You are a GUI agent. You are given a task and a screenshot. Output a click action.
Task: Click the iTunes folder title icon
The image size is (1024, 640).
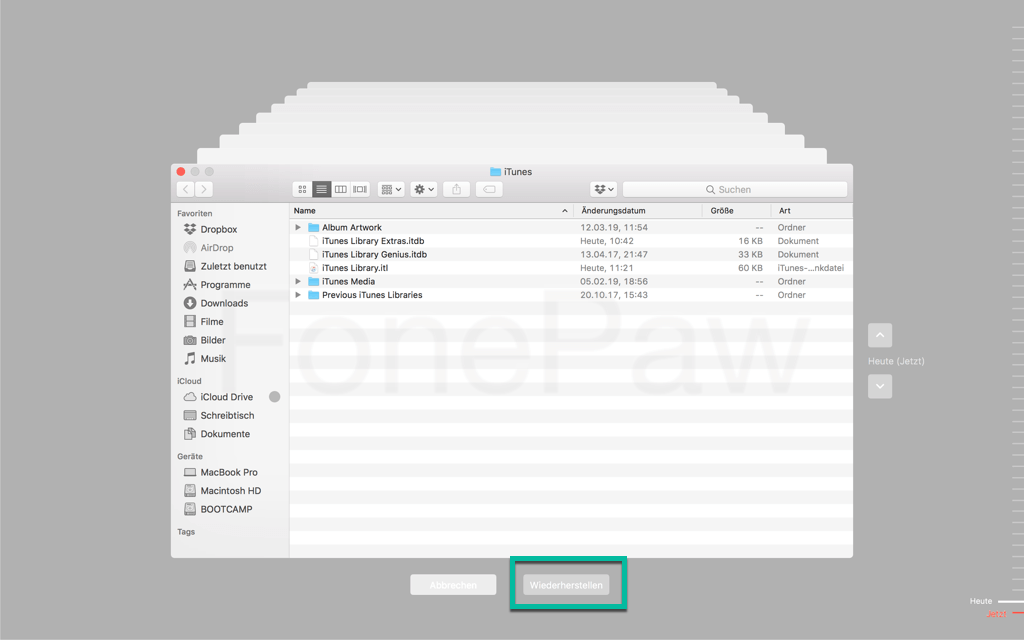click(x=496, y=172)
